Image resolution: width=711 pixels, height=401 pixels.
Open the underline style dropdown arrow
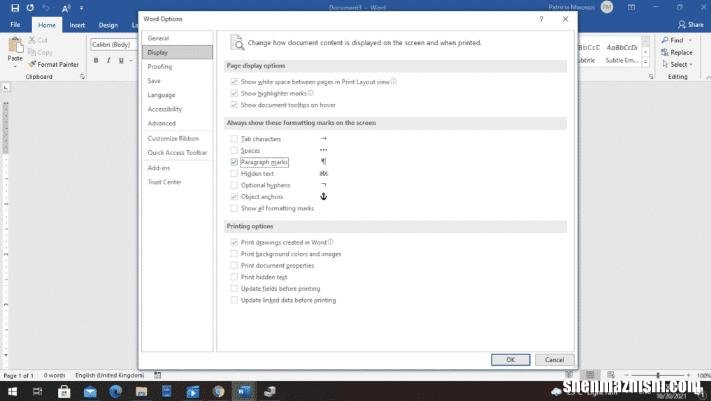pos(131,60)
